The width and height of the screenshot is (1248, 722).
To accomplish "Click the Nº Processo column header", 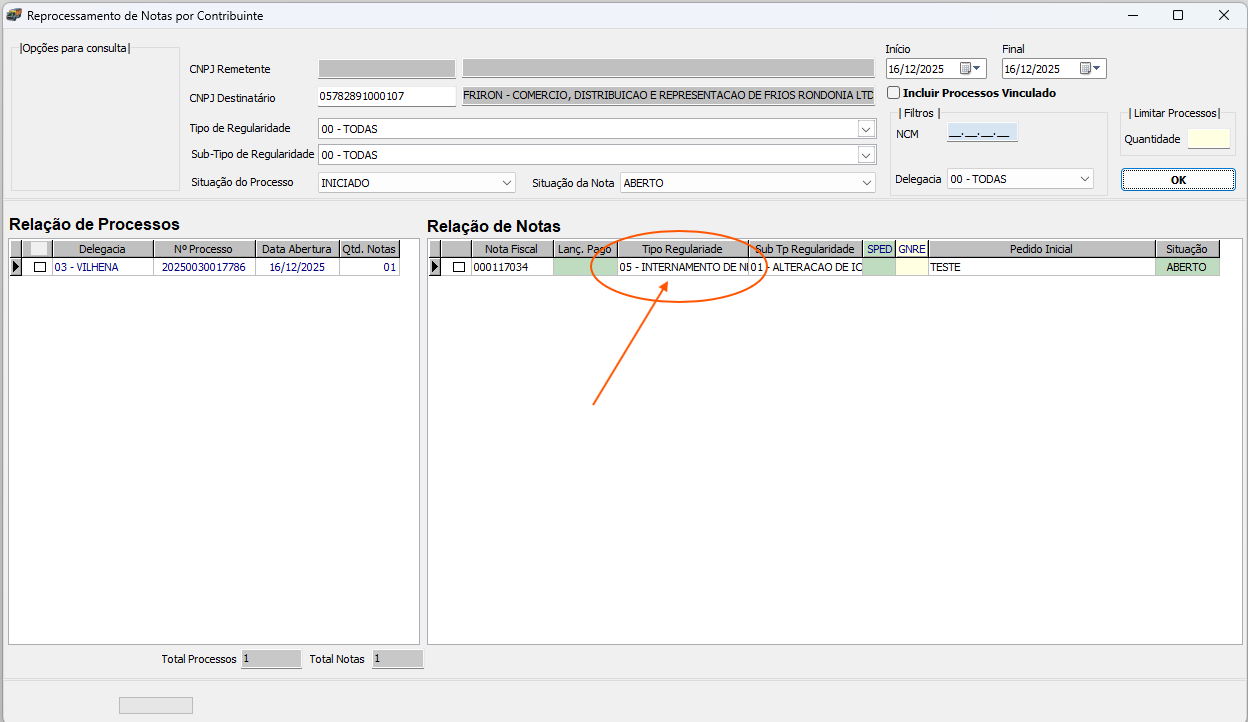I will pos(204,249).
